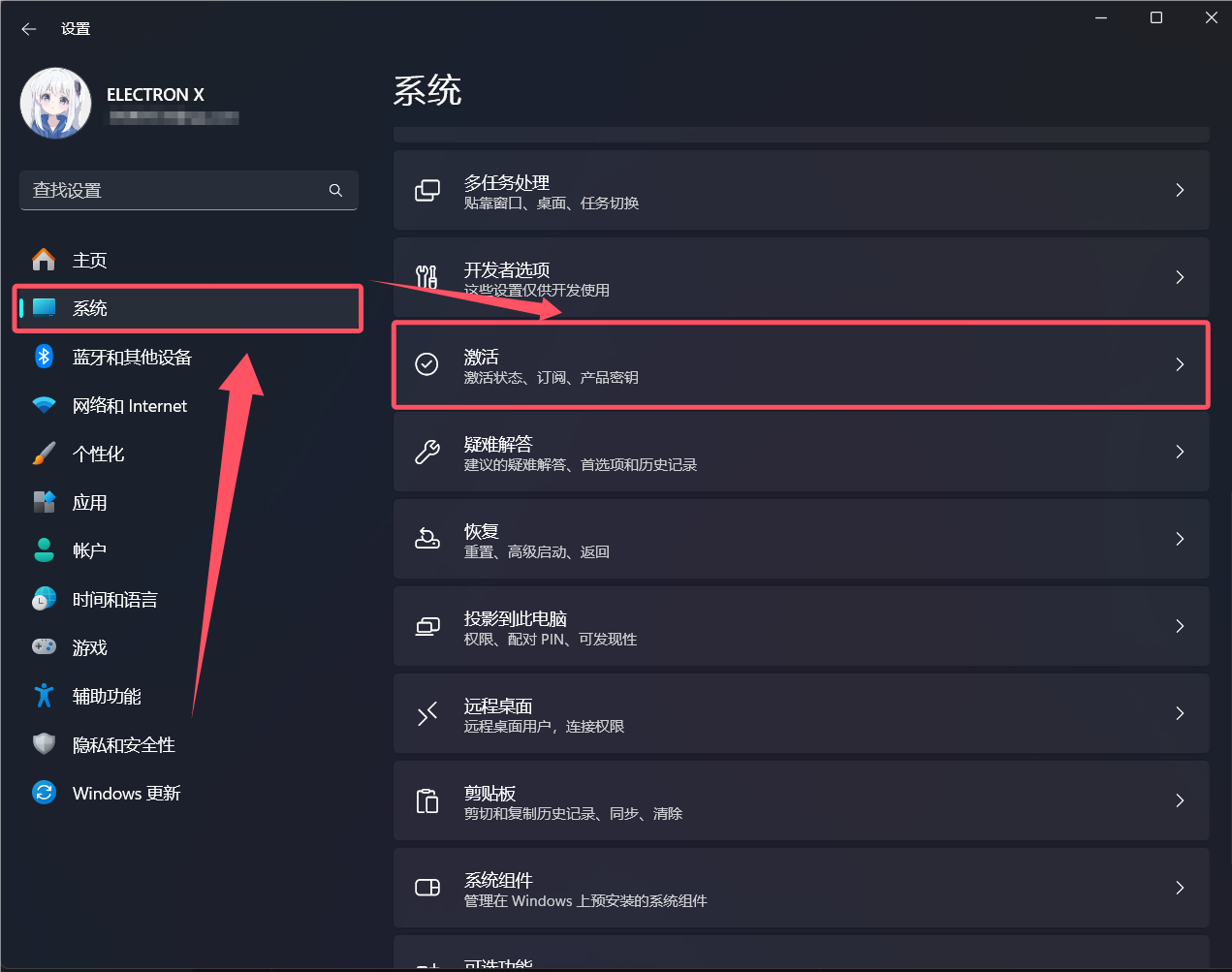Click the troubleshoot wrench icon

coord(426,452)
